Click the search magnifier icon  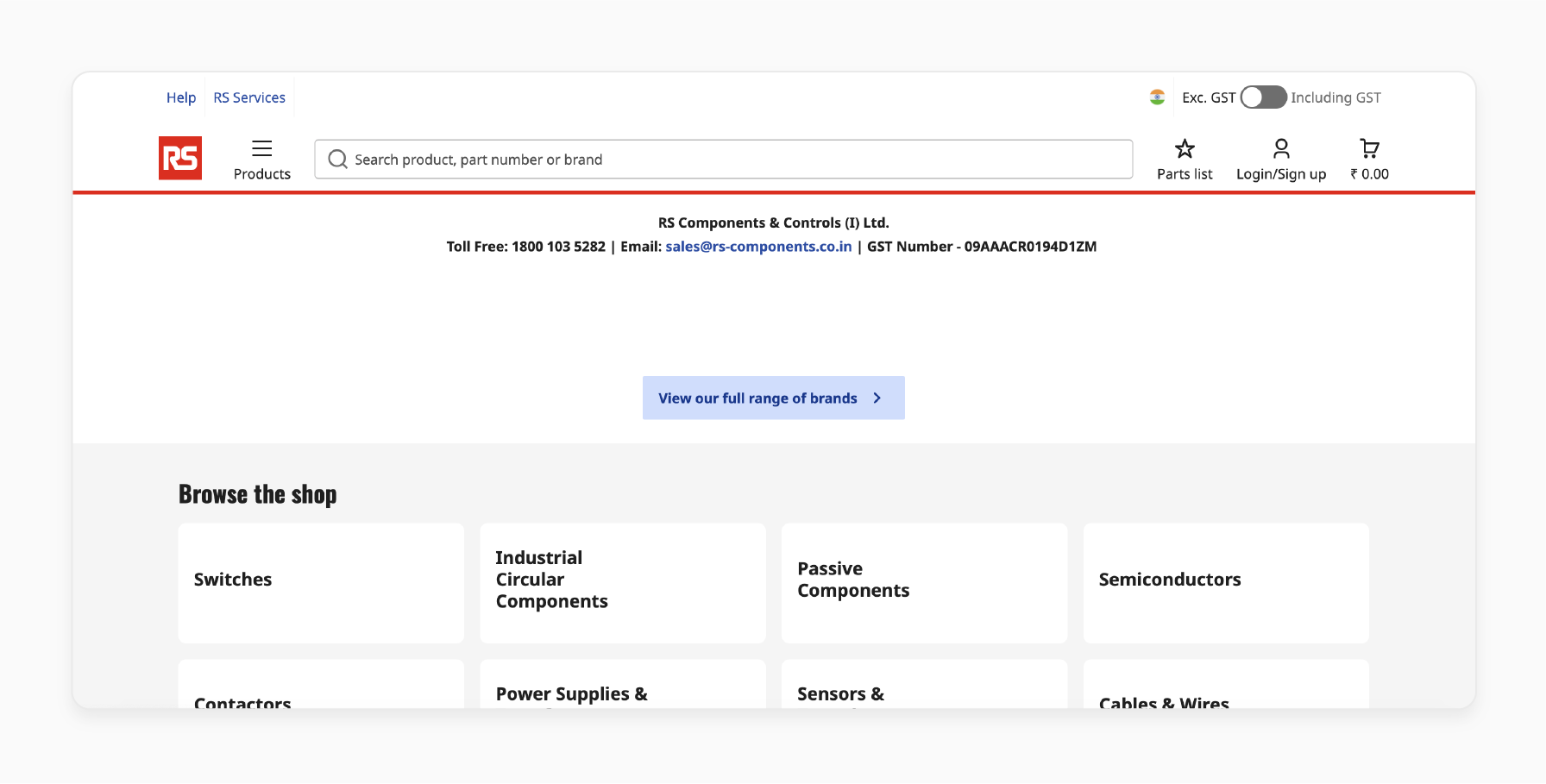[x=338, y=160]
